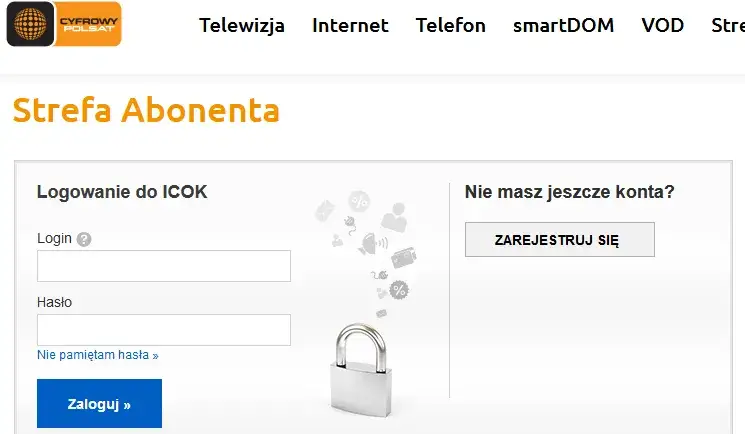
Task: Focus the Login input field
Action: [164, 266]
